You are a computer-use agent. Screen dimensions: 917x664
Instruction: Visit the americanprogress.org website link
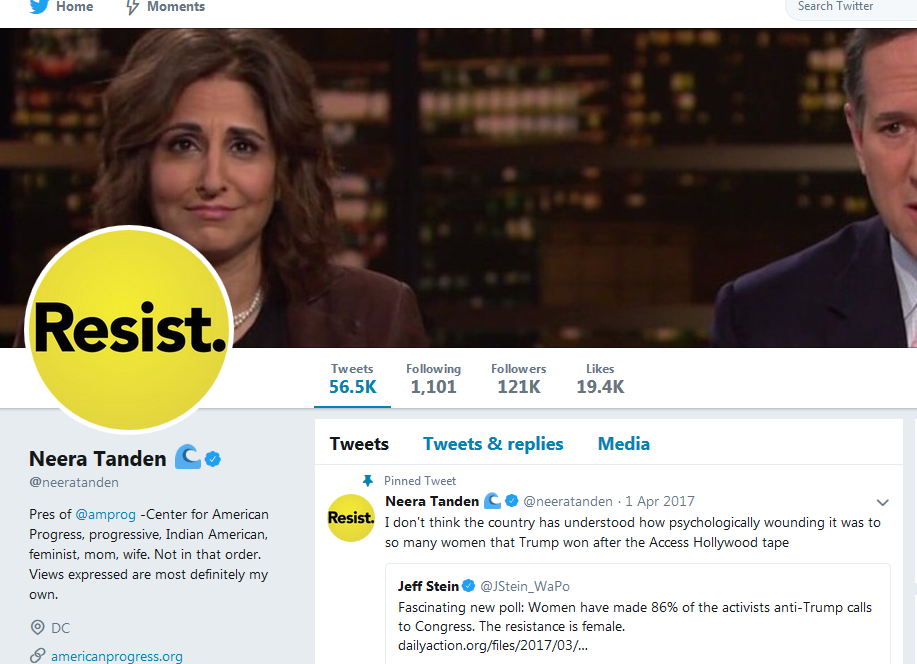(x=117, y=656)
